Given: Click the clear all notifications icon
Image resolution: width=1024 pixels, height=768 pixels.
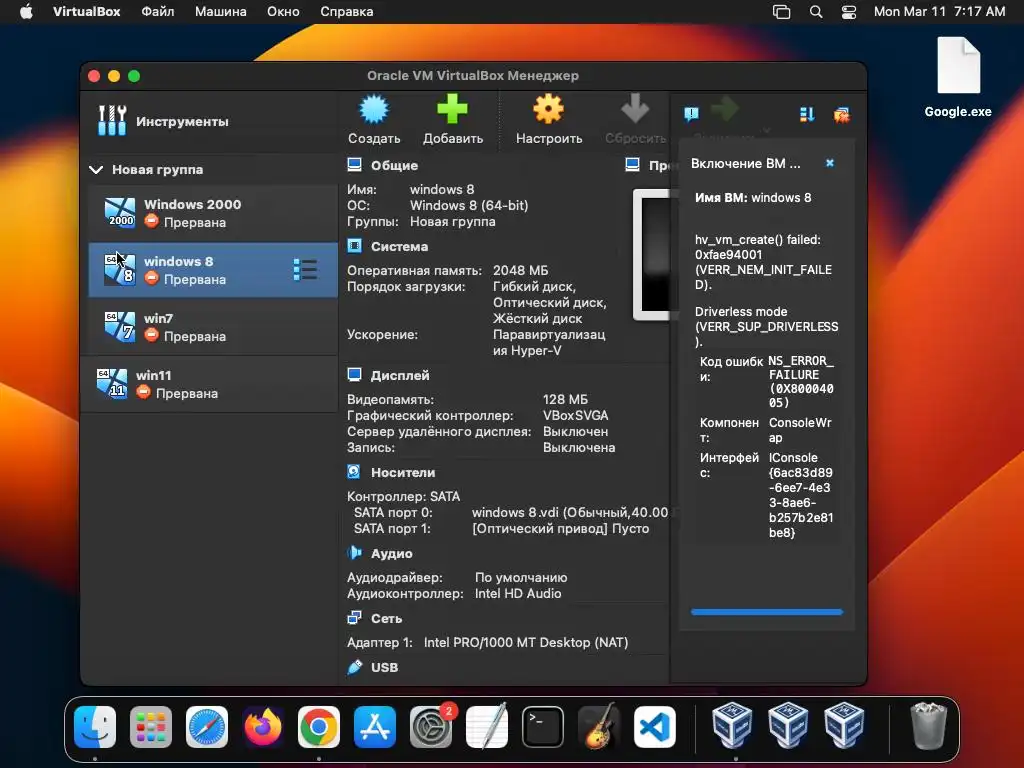Looking at the screenshot, I should pos(842,115).
